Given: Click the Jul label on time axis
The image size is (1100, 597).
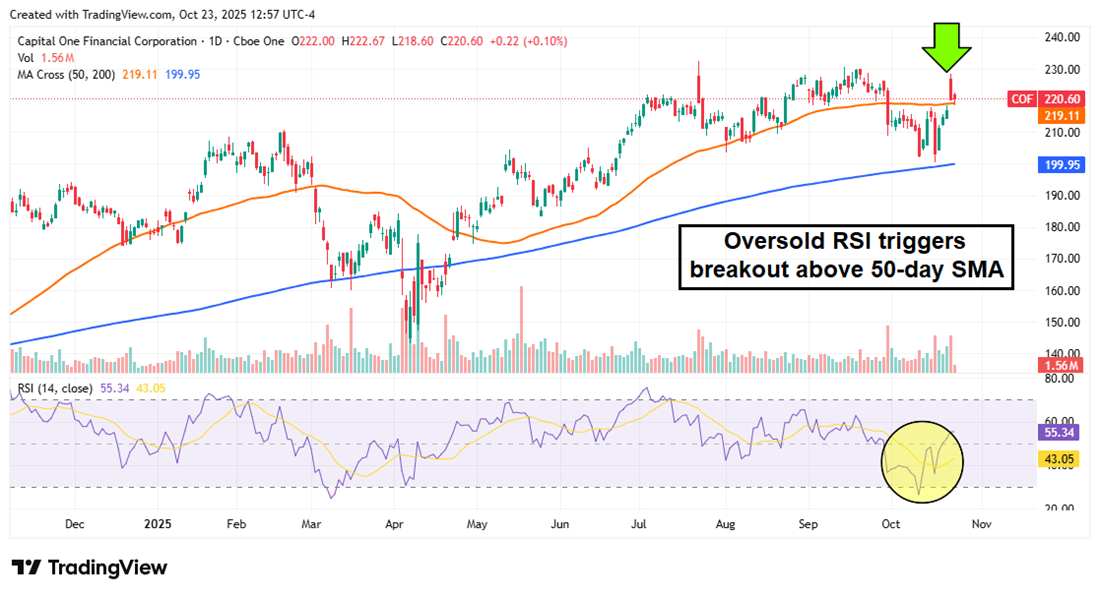Looking at the screenshot, I should pyautogui.click(x=639, y=524).
